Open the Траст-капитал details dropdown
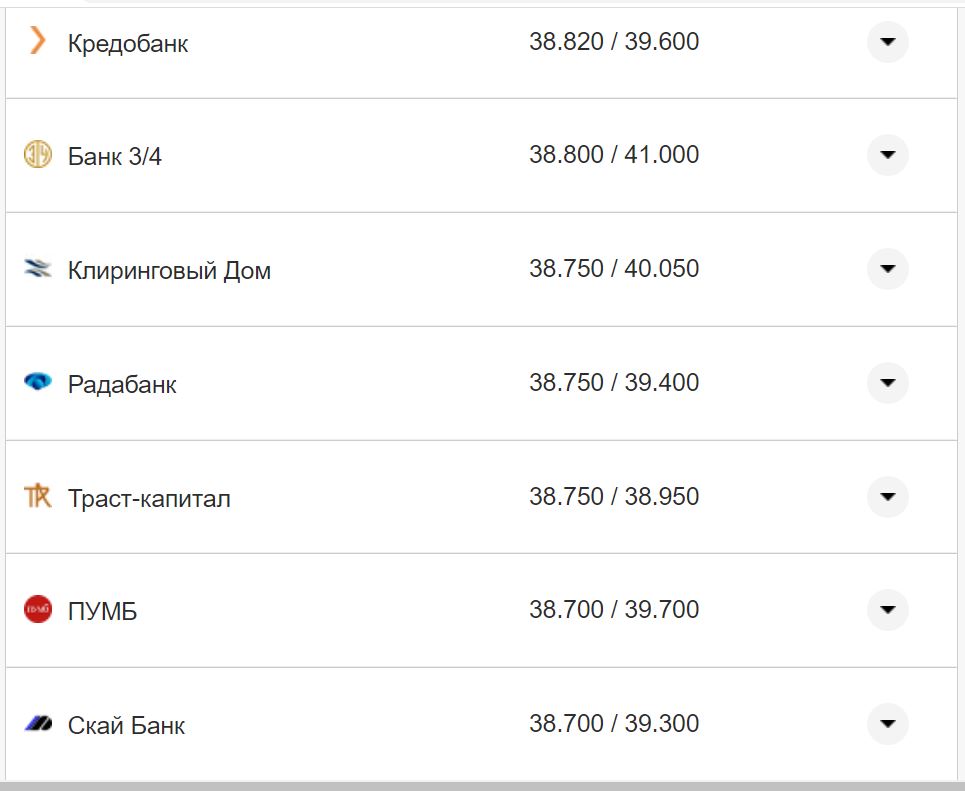Image resolution: width=965 pixels, height=791 pixels. pyautogui.click(x=887, y=496)
